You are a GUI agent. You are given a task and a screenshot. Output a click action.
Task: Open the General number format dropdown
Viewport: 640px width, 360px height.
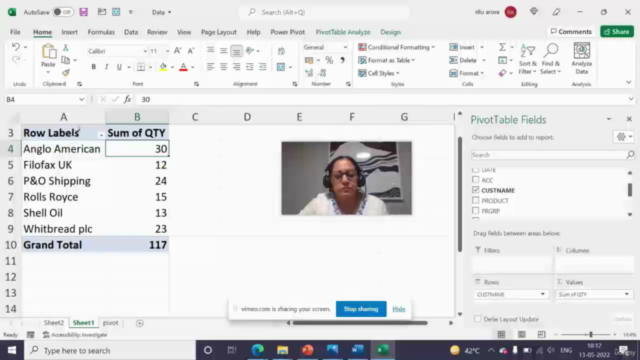pyautogui.click(x=345, y=47)
